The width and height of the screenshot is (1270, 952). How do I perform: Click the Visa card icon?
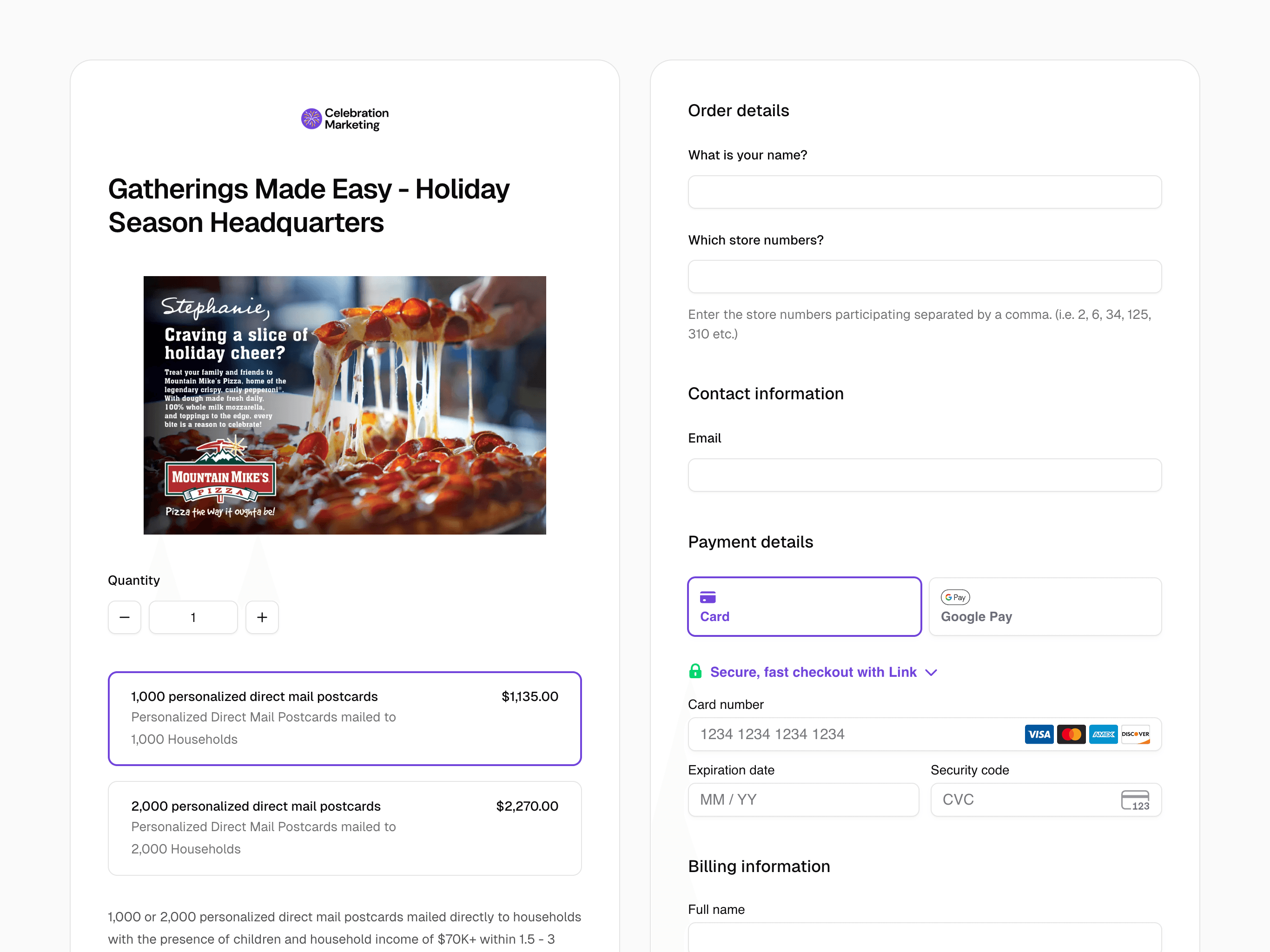coord(1038,734)
